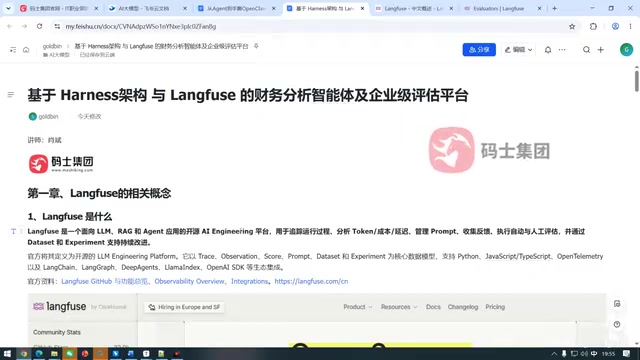Open the browser extensions puzzle icon
The image size is (640, 360).
point(593,26)
